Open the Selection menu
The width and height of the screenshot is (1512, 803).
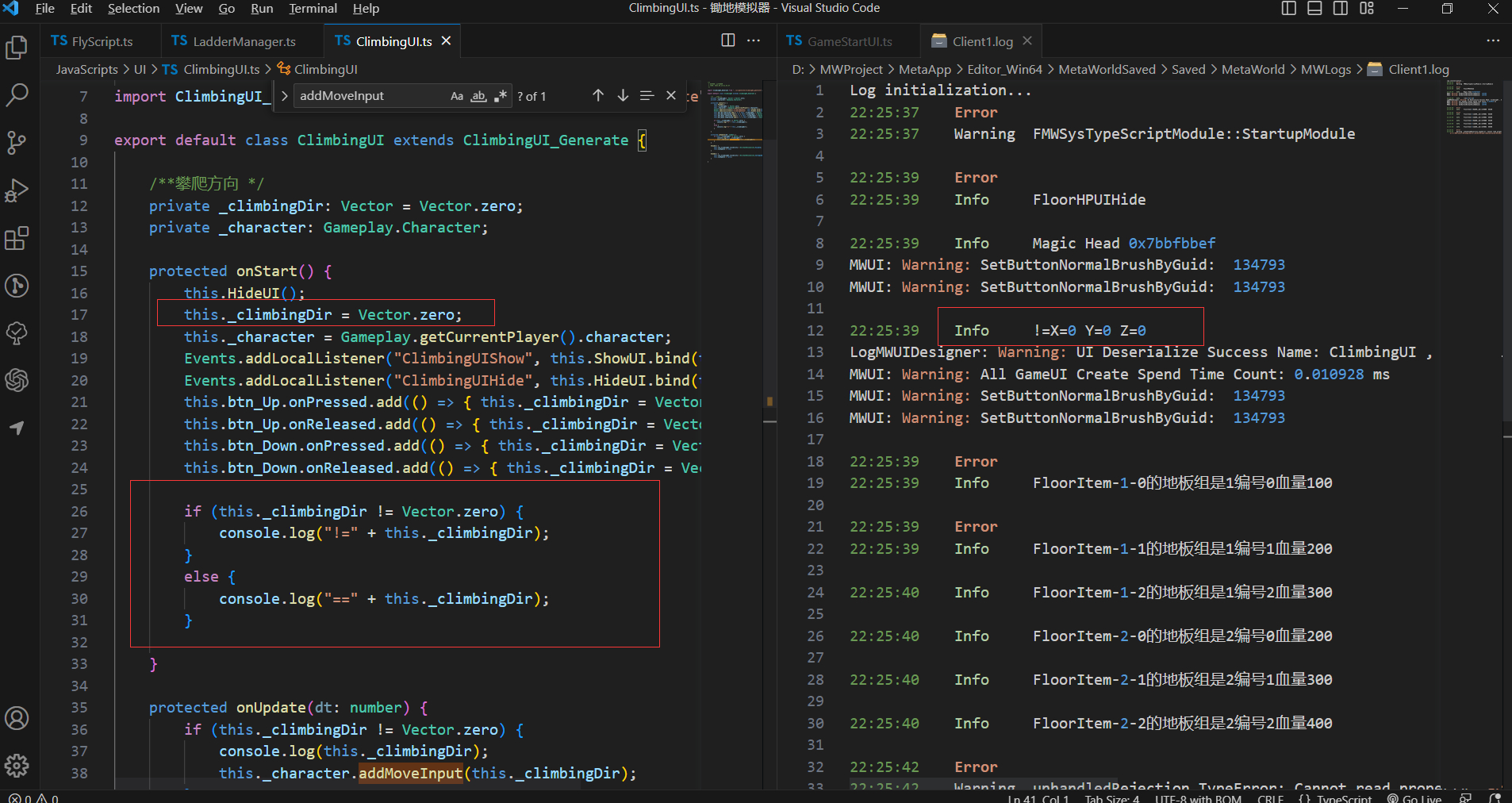[x=133, y=8]
